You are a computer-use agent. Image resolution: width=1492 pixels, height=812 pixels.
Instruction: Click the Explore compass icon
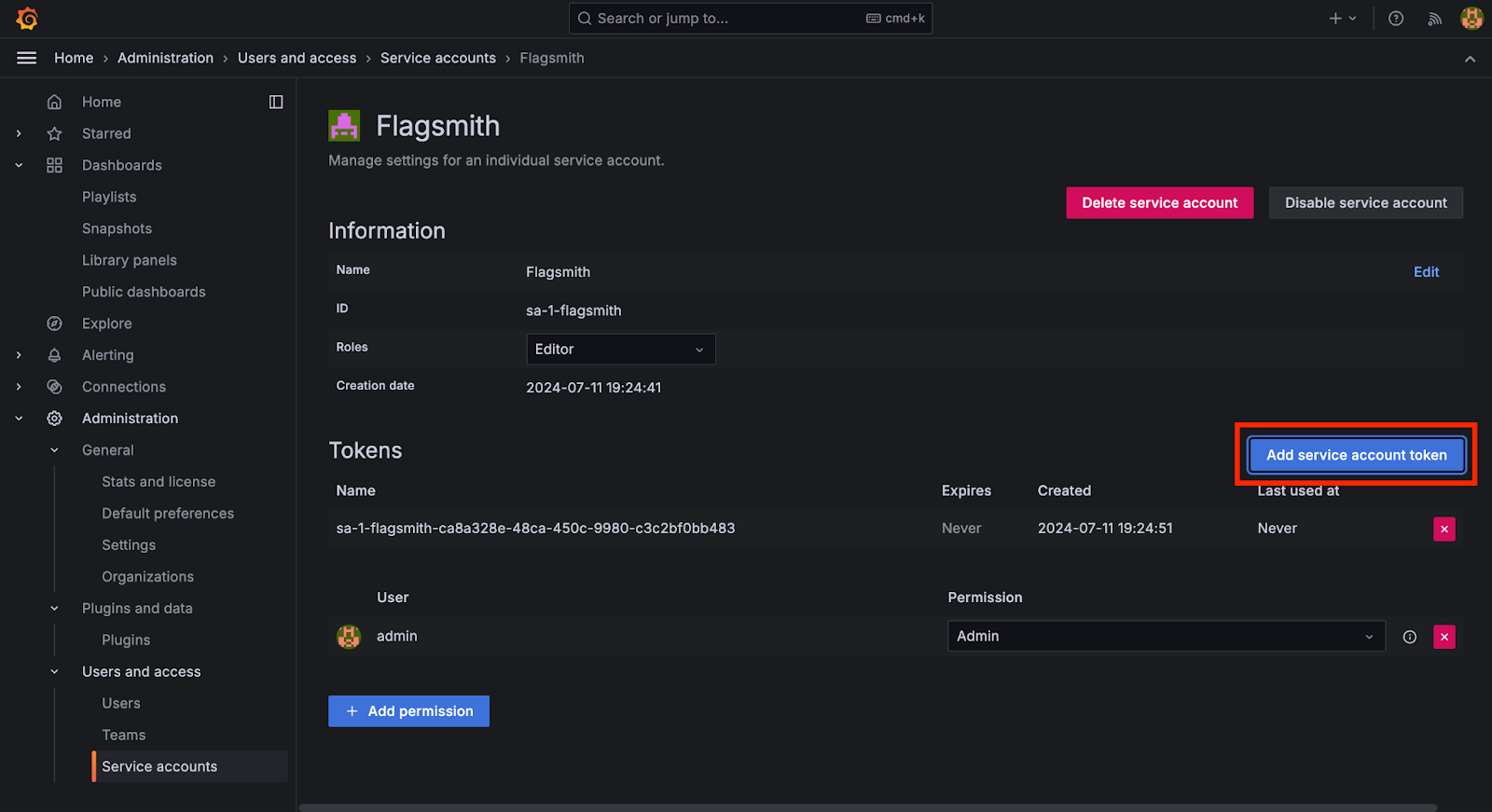coord(55,323)
